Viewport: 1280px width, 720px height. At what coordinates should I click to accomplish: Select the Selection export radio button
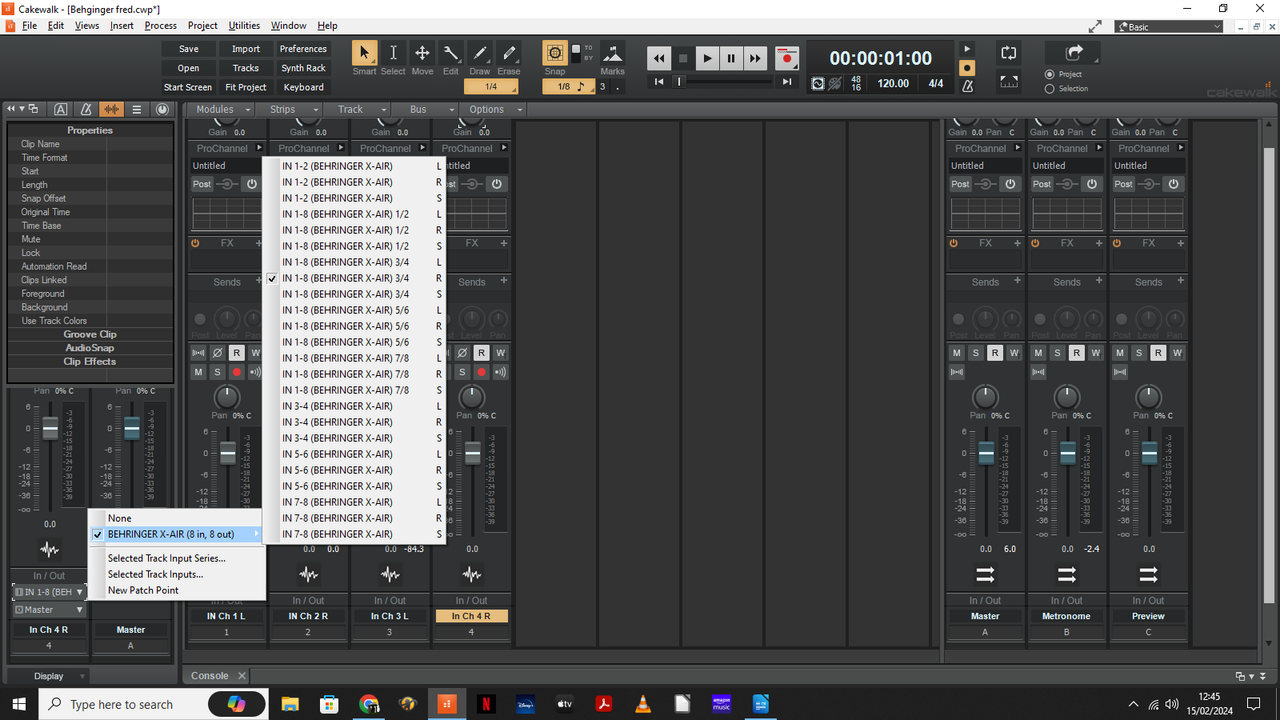pyautogui.click(x=1049, y=88)
